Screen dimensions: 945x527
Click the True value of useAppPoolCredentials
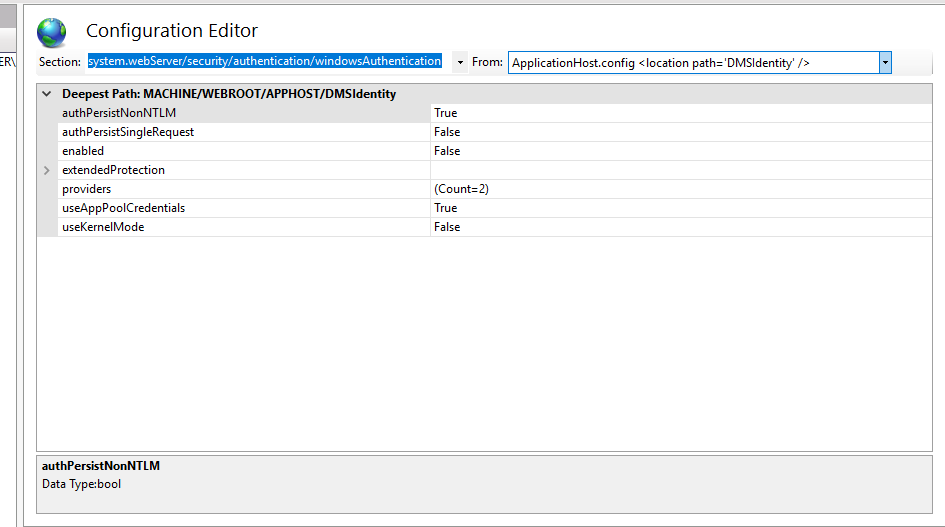click(446, 208)
